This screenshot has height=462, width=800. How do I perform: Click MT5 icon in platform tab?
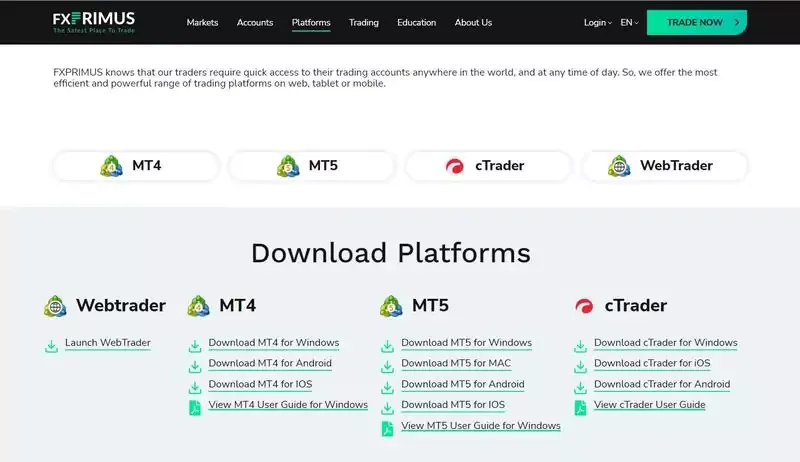tap(288, 166)
